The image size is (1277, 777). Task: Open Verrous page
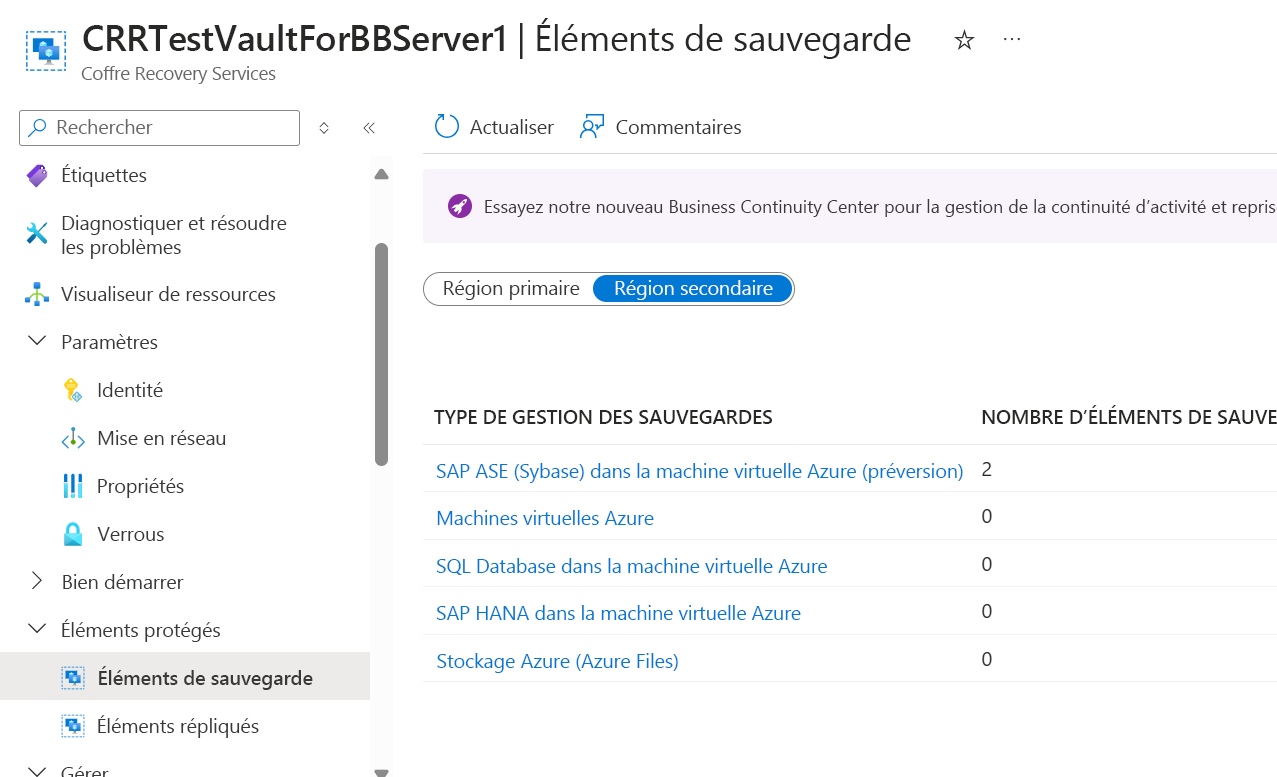tap(131, 534)
